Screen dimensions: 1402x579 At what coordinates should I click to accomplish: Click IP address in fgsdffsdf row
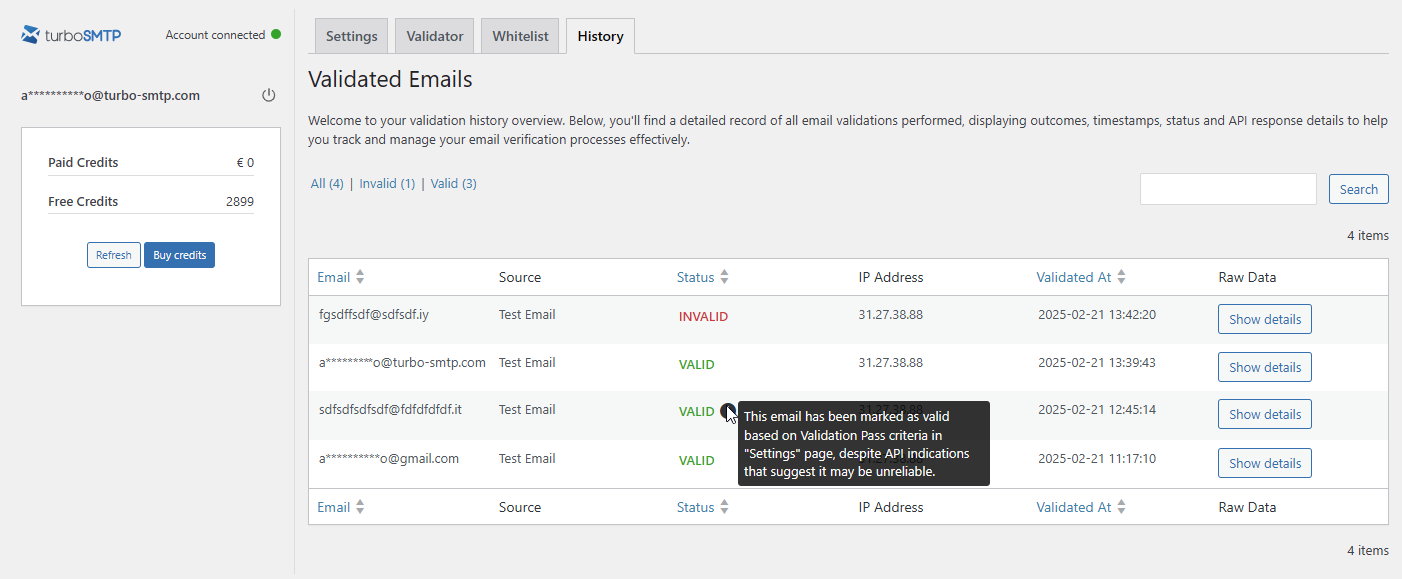pos(890,314)
